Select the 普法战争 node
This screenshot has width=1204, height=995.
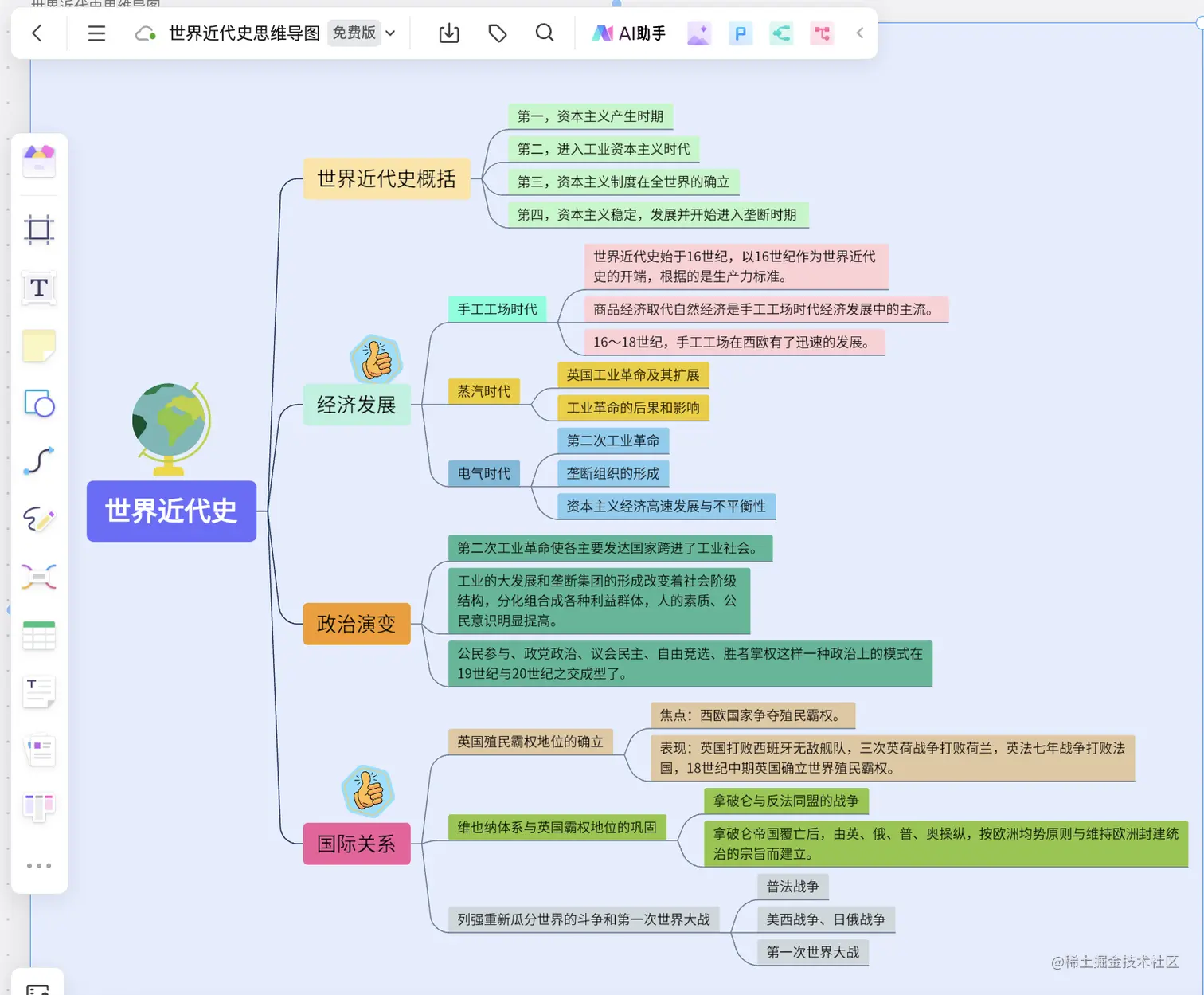[x=793, y=887]
